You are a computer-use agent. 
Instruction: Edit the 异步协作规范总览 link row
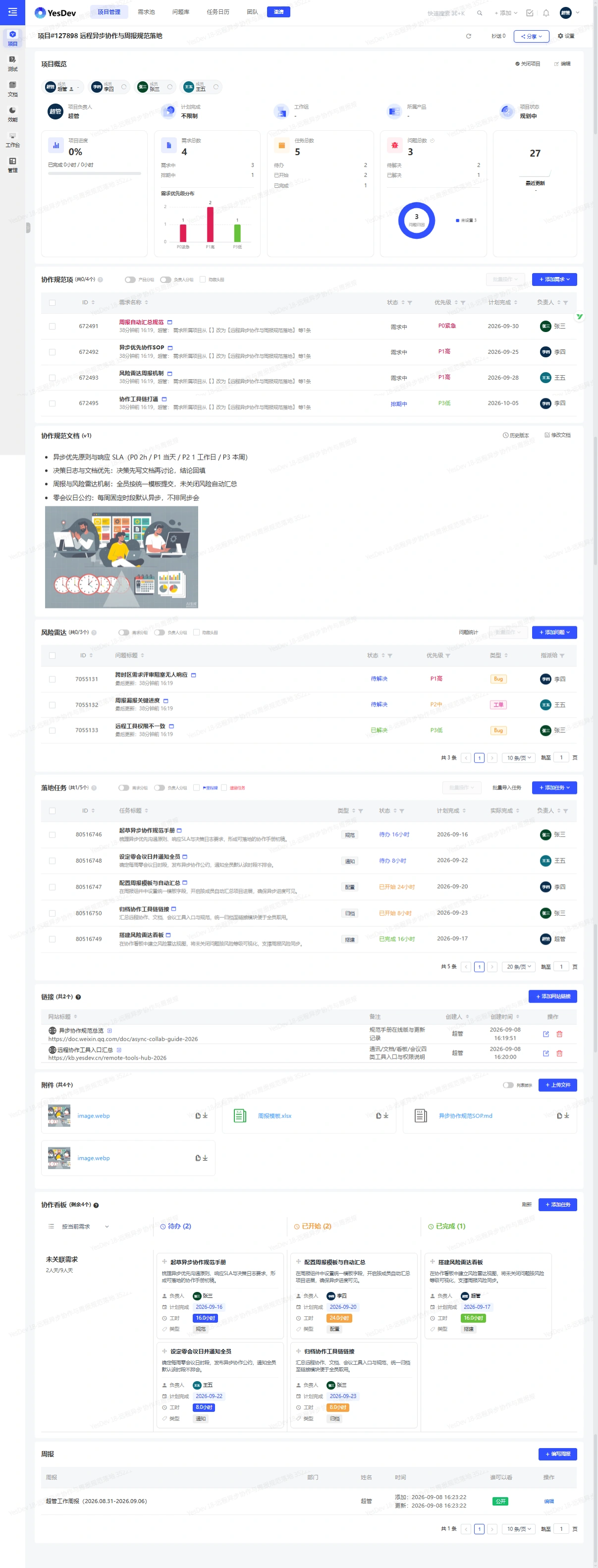coord(545,1034)
